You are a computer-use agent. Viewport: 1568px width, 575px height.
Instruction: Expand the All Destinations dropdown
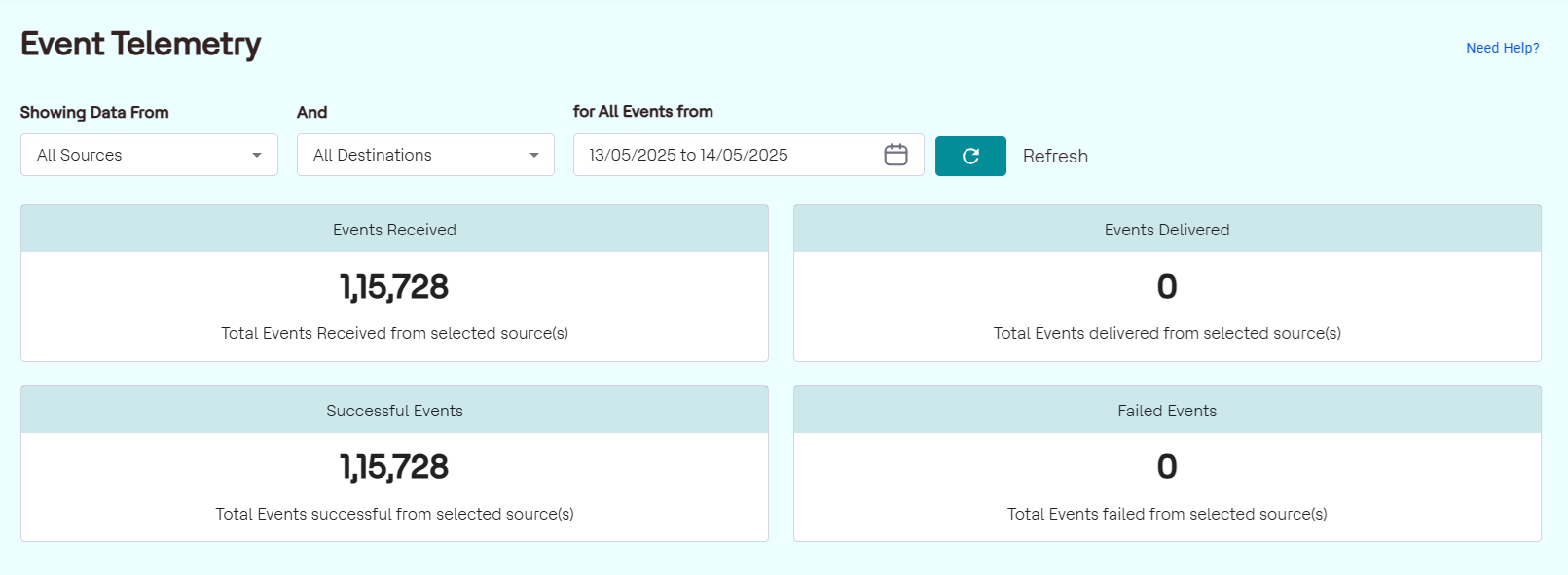click(425, 155)
